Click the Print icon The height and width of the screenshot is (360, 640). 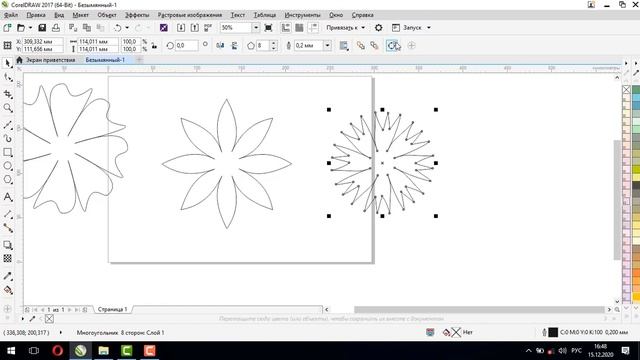pos(56,28)
